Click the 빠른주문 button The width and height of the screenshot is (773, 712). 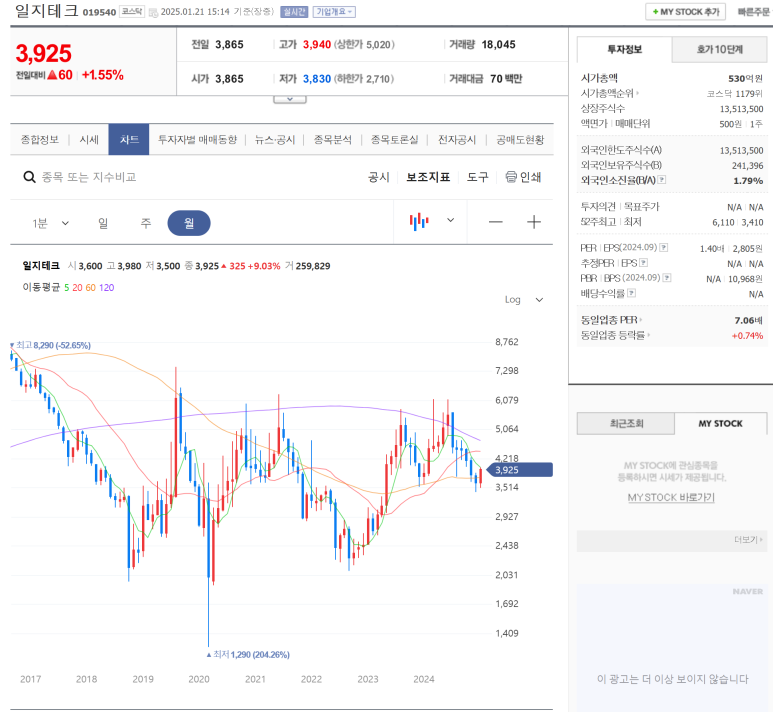coord(753,12)
